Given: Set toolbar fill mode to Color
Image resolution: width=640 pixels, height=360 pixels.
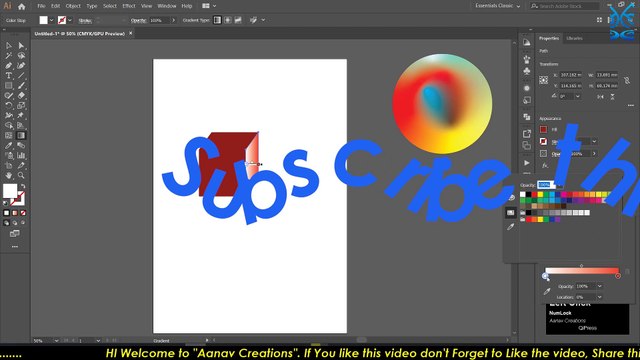Looking at the screenshot, I should [x=7, y=213].
